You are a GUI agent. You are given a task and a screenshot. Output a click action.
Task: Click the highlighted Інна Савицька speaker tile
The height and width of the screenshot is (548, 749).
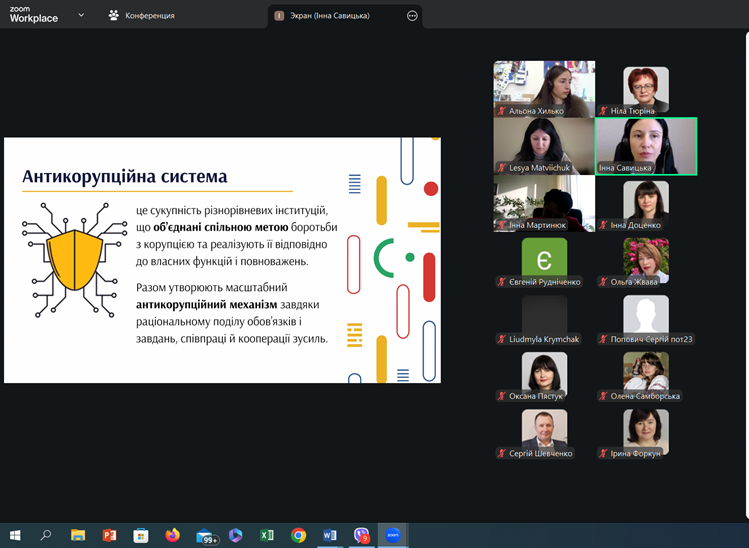click(646, 145)
